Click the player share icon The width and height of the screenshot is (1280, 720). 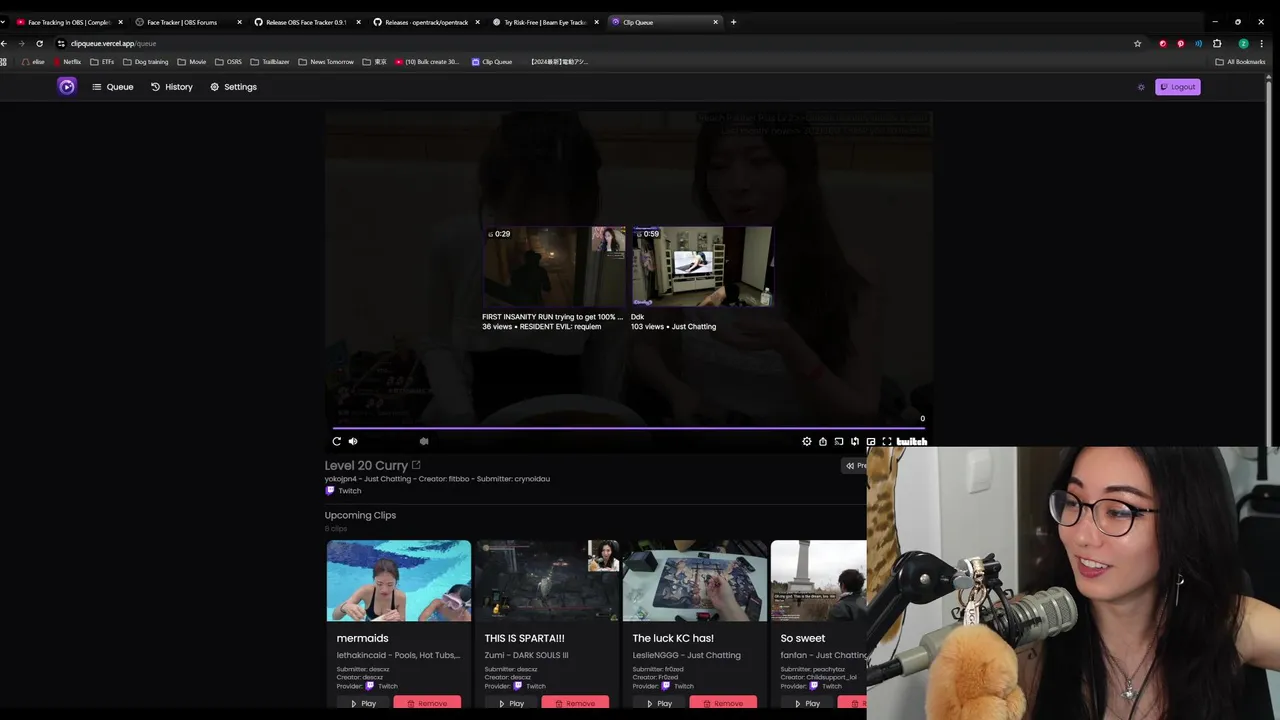823,441
